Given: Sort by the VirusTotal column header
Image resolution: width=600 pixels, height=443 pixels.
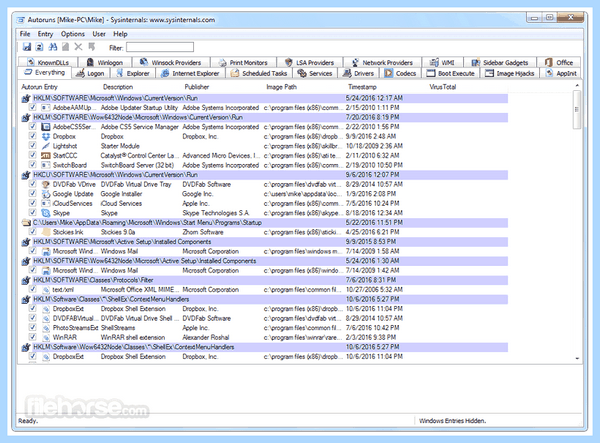Looking at the screenshot, I should [x=443, y=87].
